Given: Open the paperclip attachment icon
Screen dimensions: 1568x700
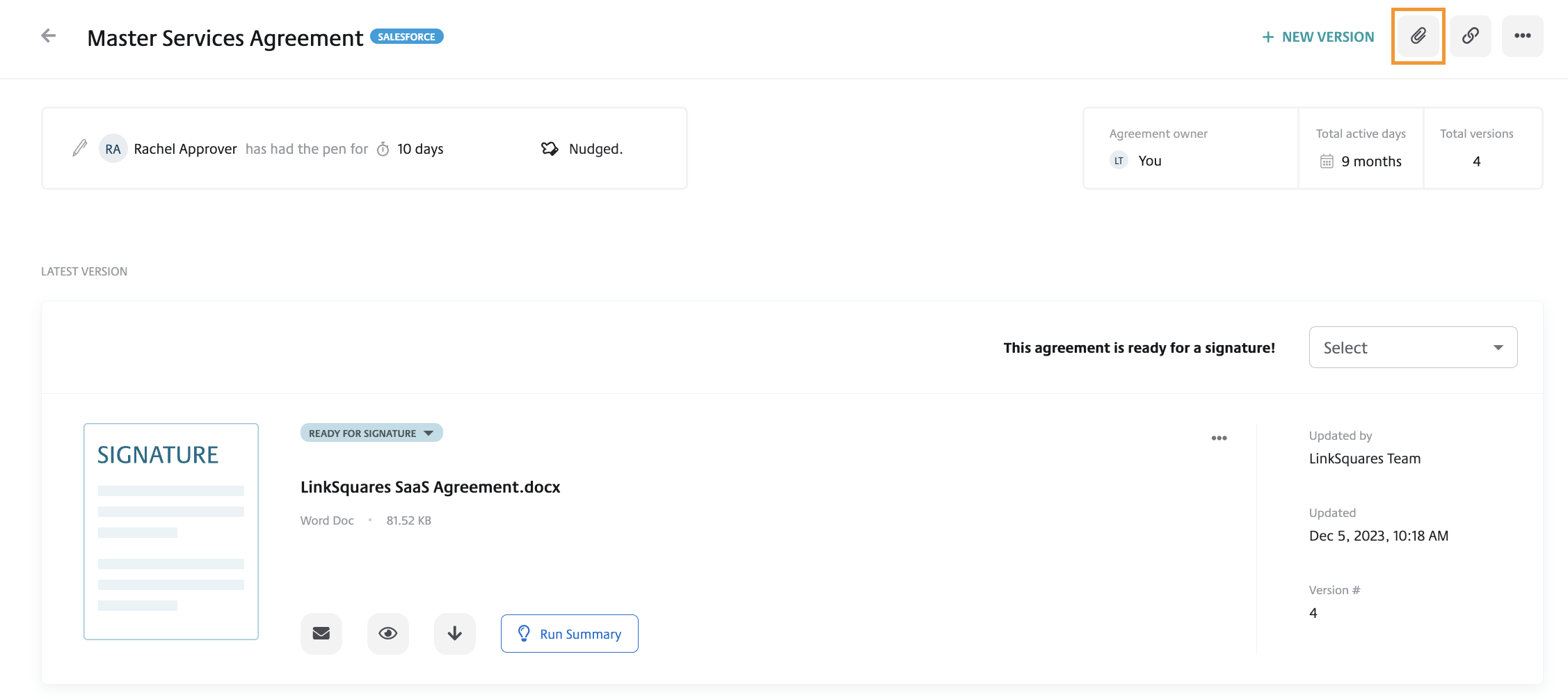Looking at the screenshot, I should pyautogui.click(x=1417, y=35).
